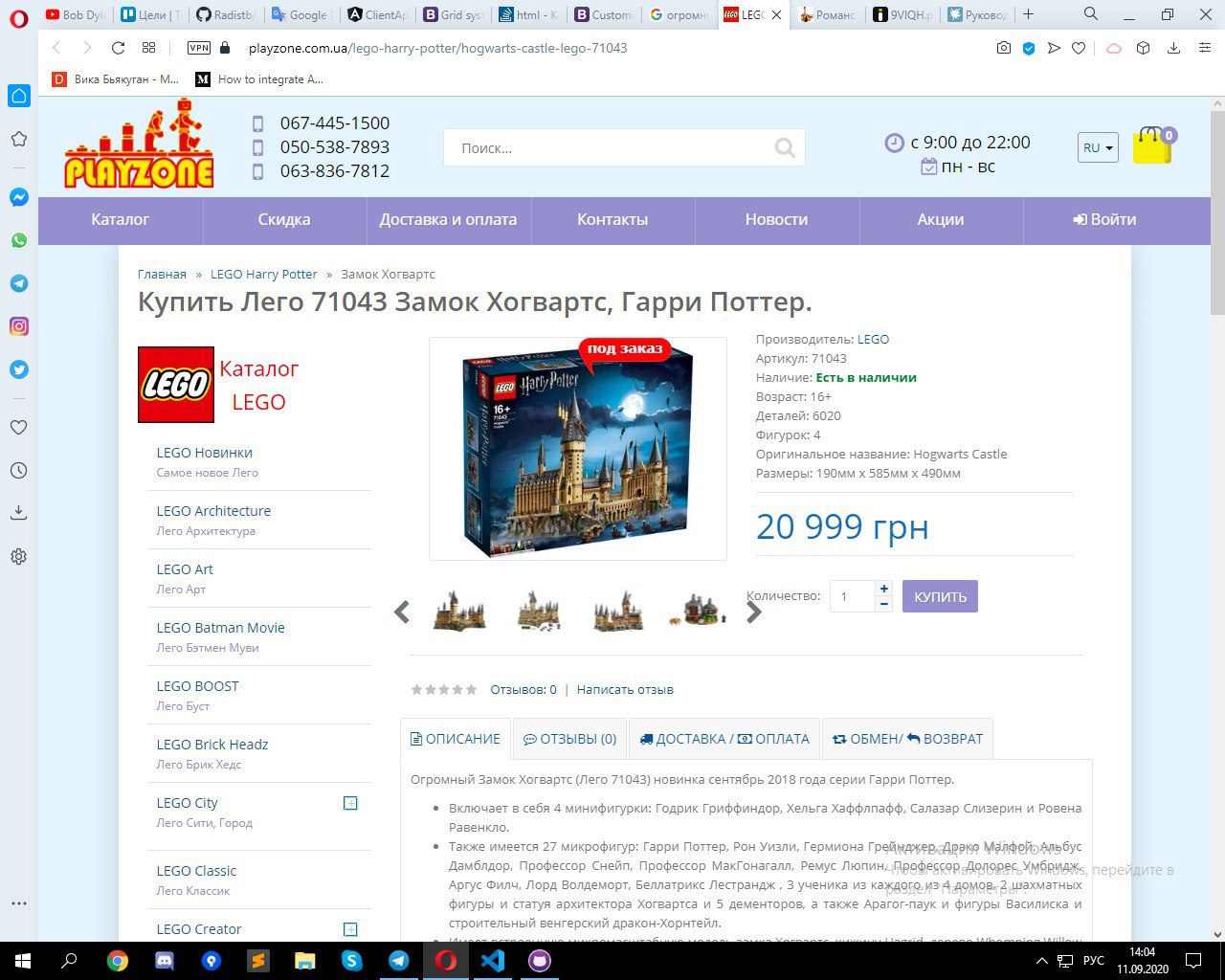Open LEGO Новинки category
Image resolution: width=1225 pixels, height=980 pixels.
pyautogui.click(x=205, y=453)
